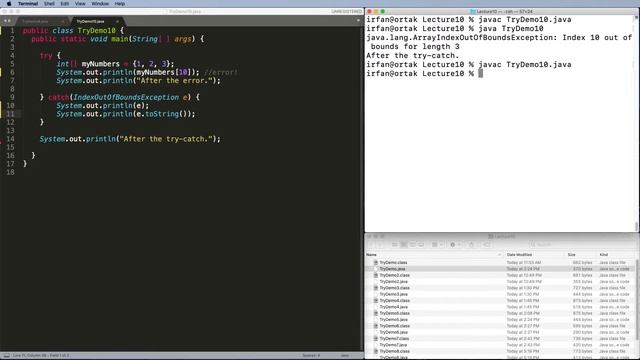The width and height of the screenshot is (640, 360).
Task: Select TryDemo7.java in Finder
Action: tap(500, 345)
